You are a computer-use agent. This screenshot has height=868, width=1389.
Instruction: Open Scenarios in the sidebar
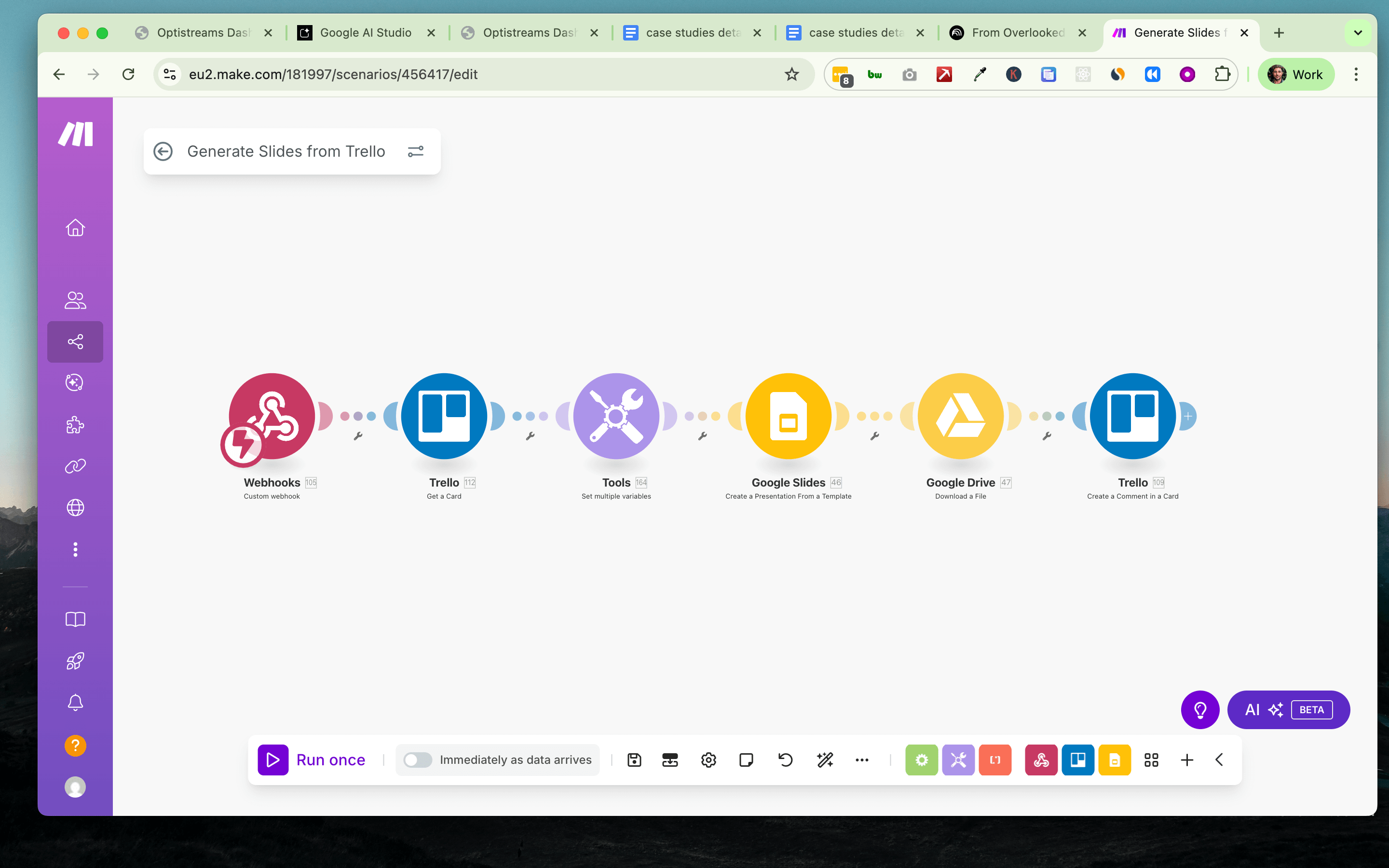click(75, 341)
